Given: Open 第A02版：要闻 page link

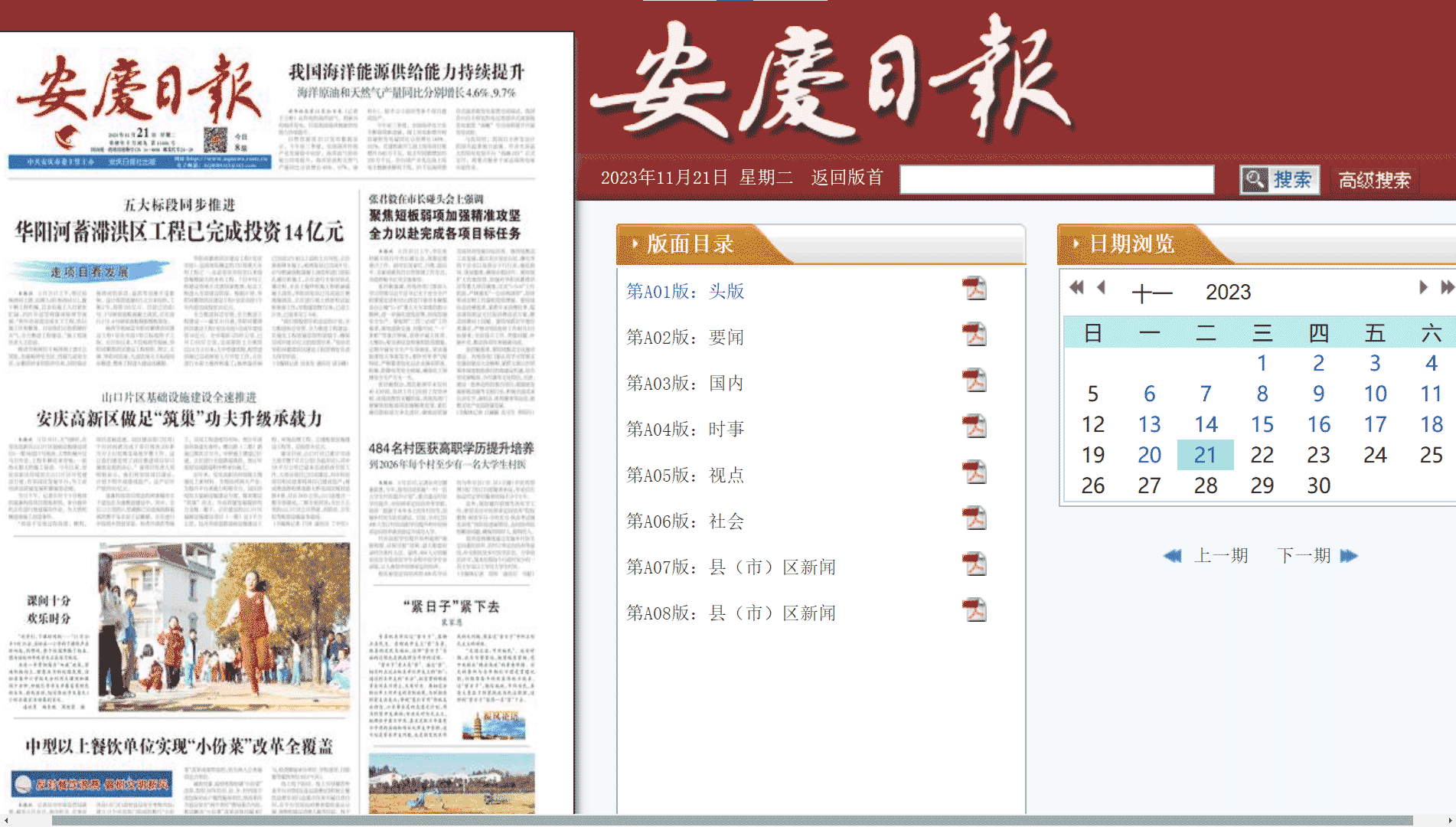Looking at the screenshot, I should (x=685, y=337).
